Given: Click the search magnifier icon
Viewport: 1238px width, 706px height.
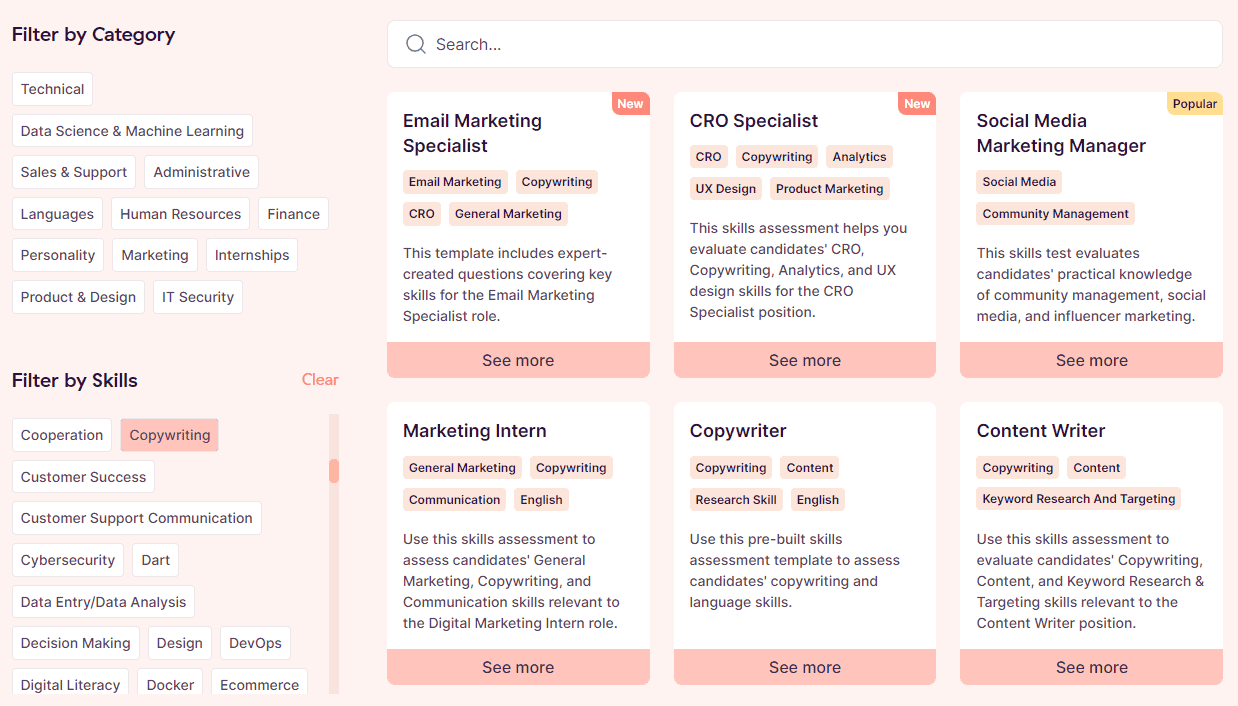Looking at the screenshot, I should tap(416, 44).
